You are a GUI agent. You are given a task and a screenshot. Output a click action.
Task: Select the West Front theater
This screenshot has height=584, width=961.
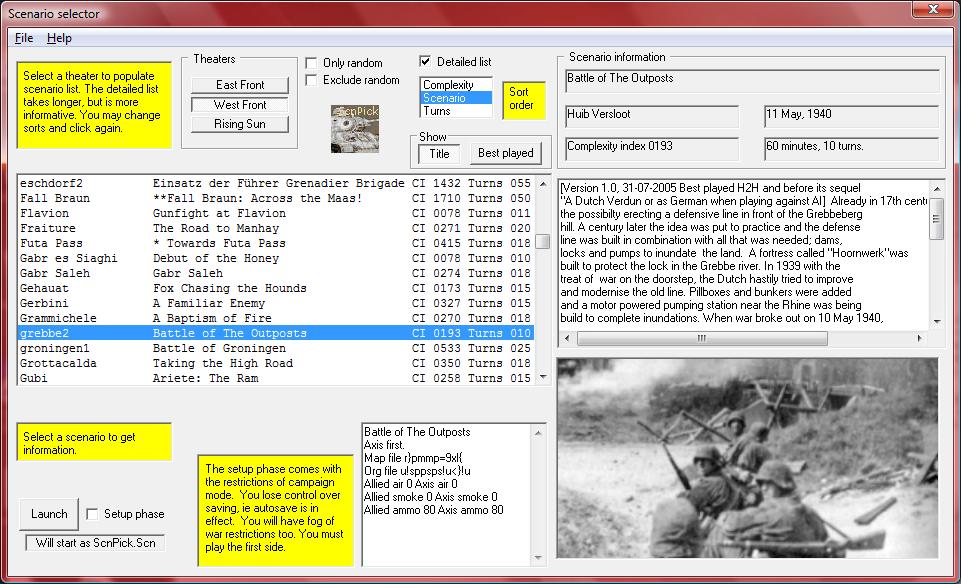pos(240,105)
